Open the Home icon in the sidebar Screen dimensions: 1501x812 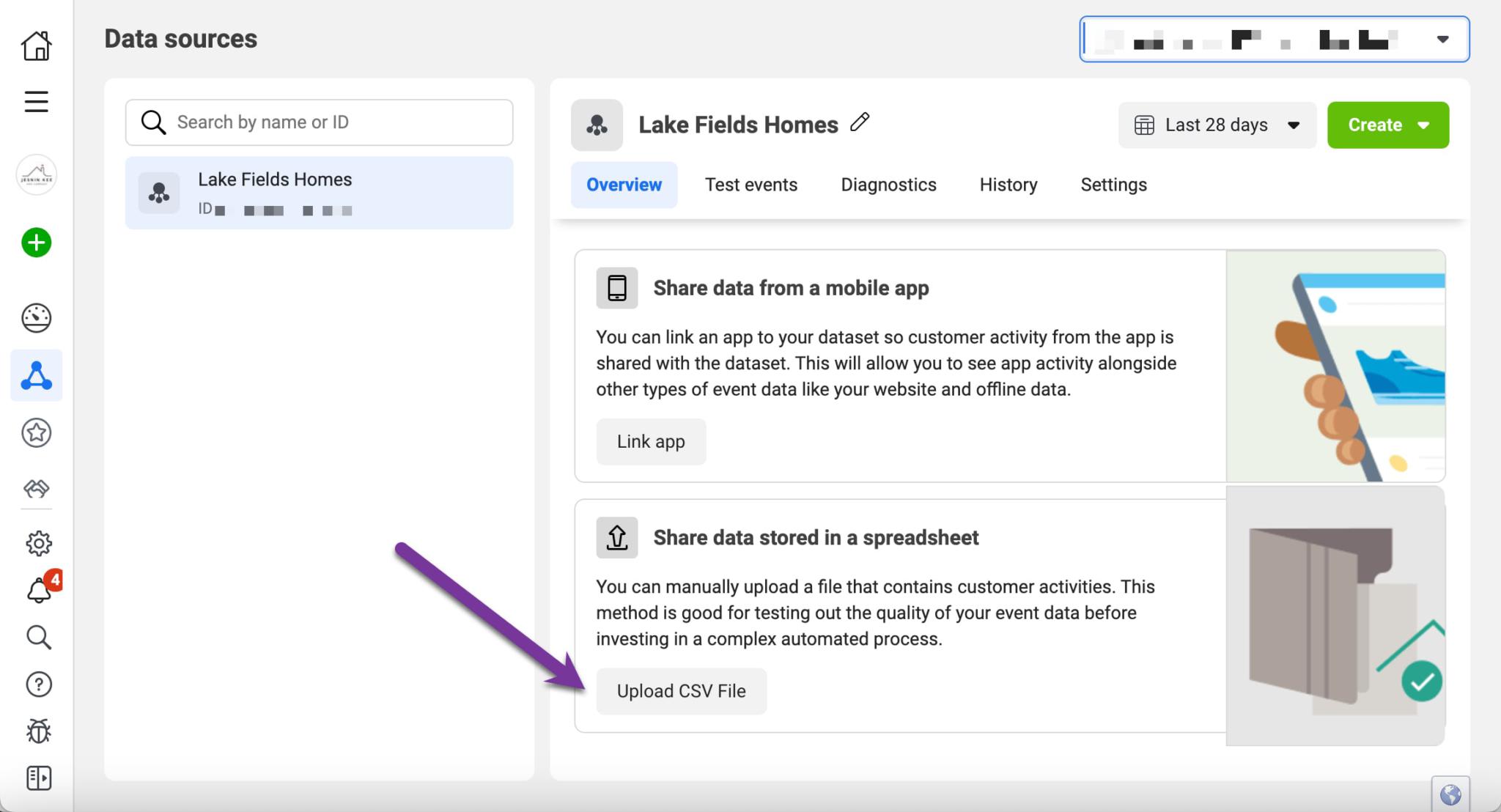[36, 45]
